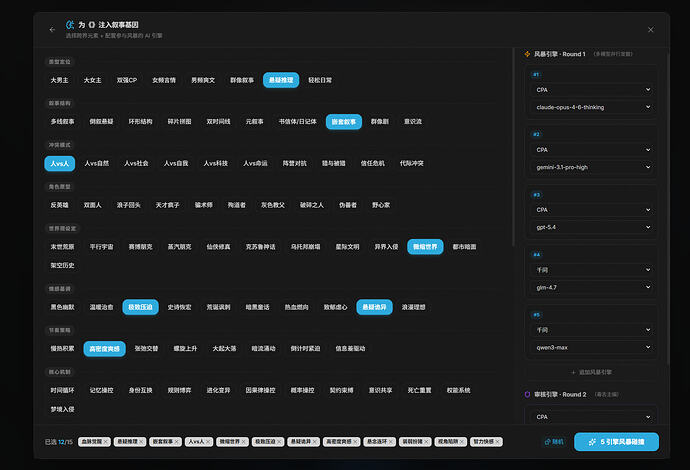
Task: Open the claude-opus-4-6-thinking model dropdown
Action: 592,107
